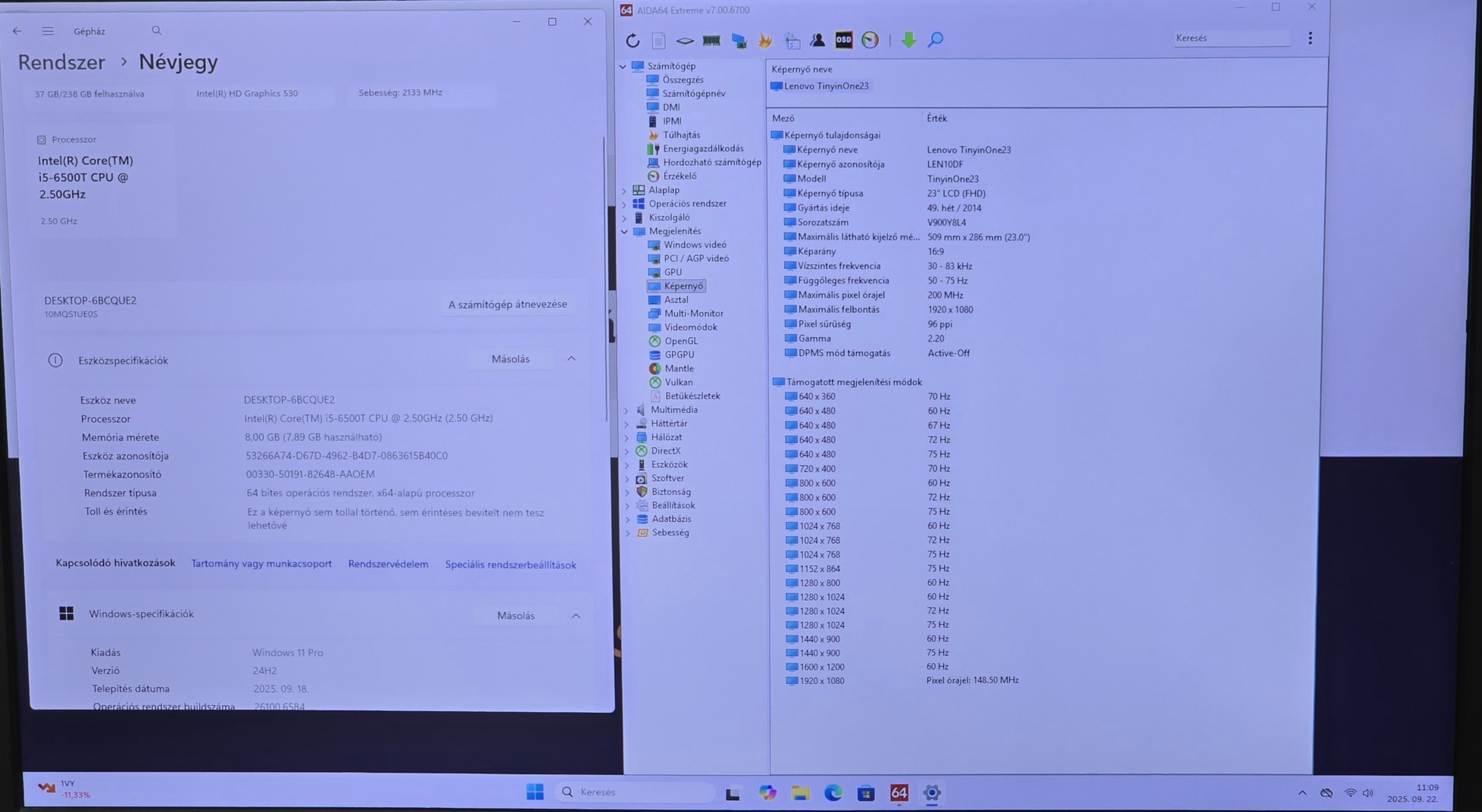Open Microsoft Store from the taskbar

click(x=866, y=793)
